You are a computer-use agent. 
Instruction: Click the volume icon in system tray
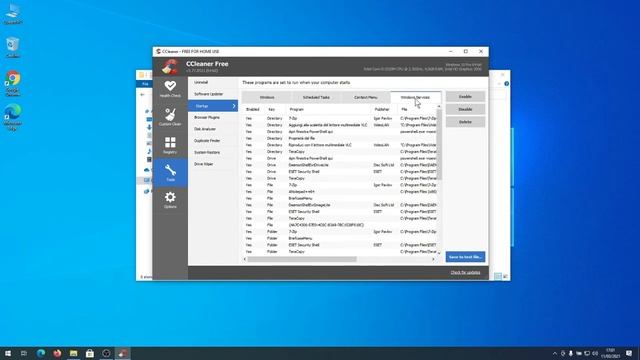click(x=595, y=353)
